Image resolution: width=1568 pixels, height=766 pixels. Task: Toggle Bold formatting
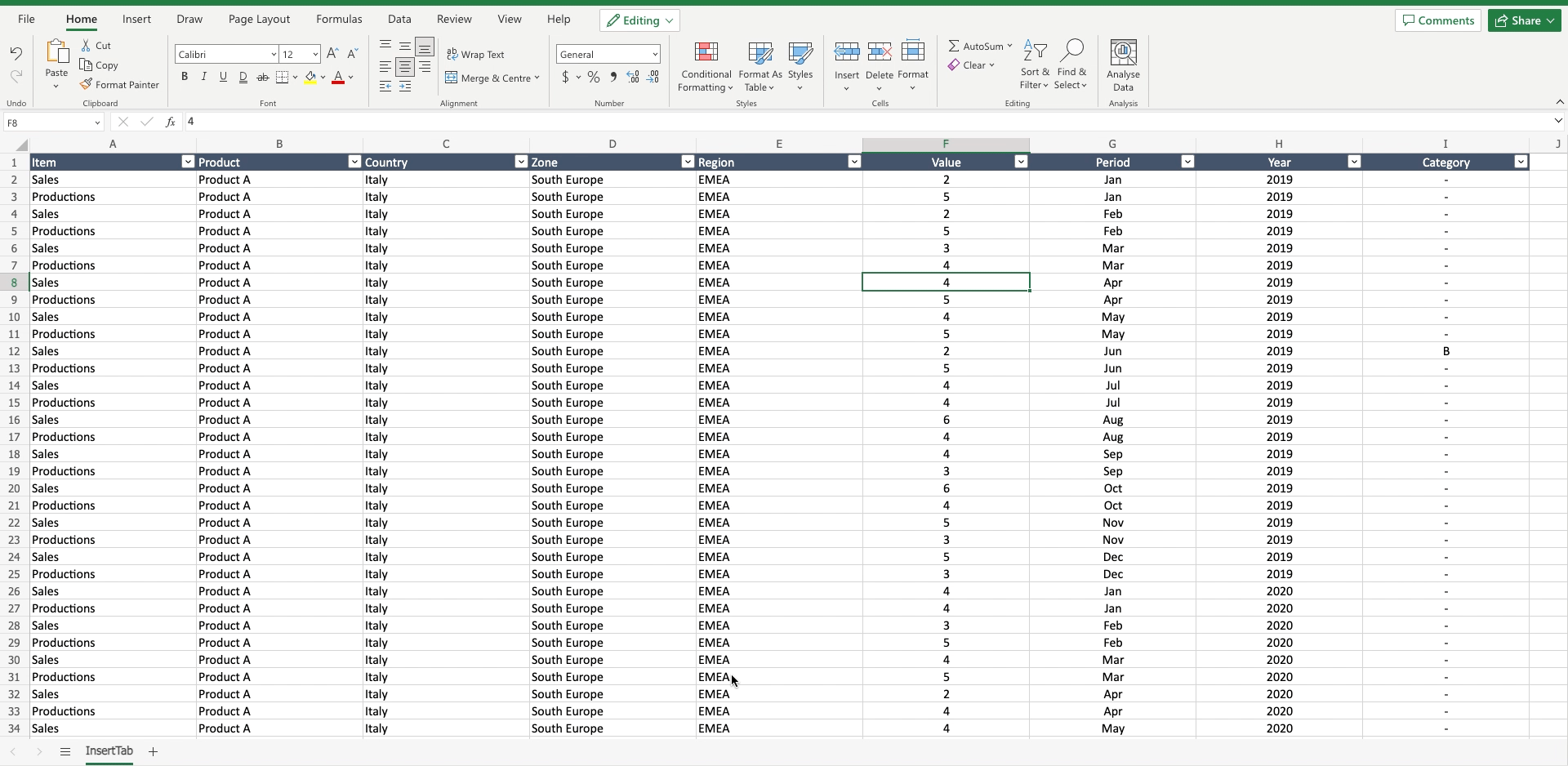pos(185,78)
